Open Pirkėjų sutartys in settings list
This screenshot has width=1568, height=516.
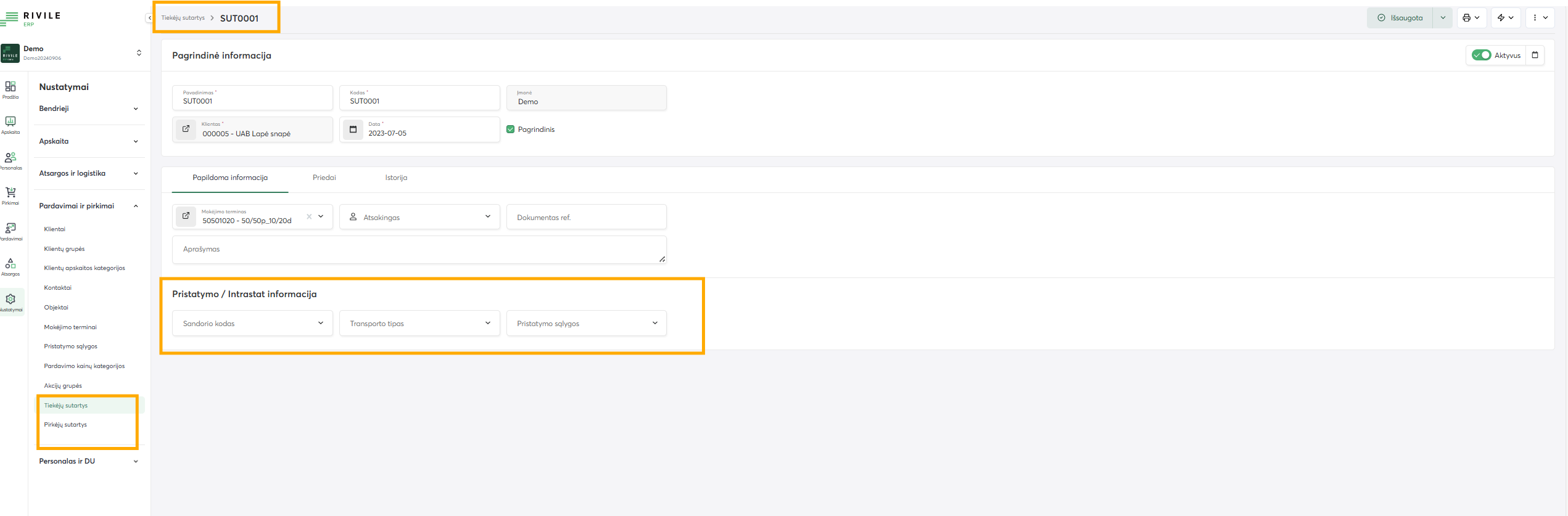[x=65, y=425]
